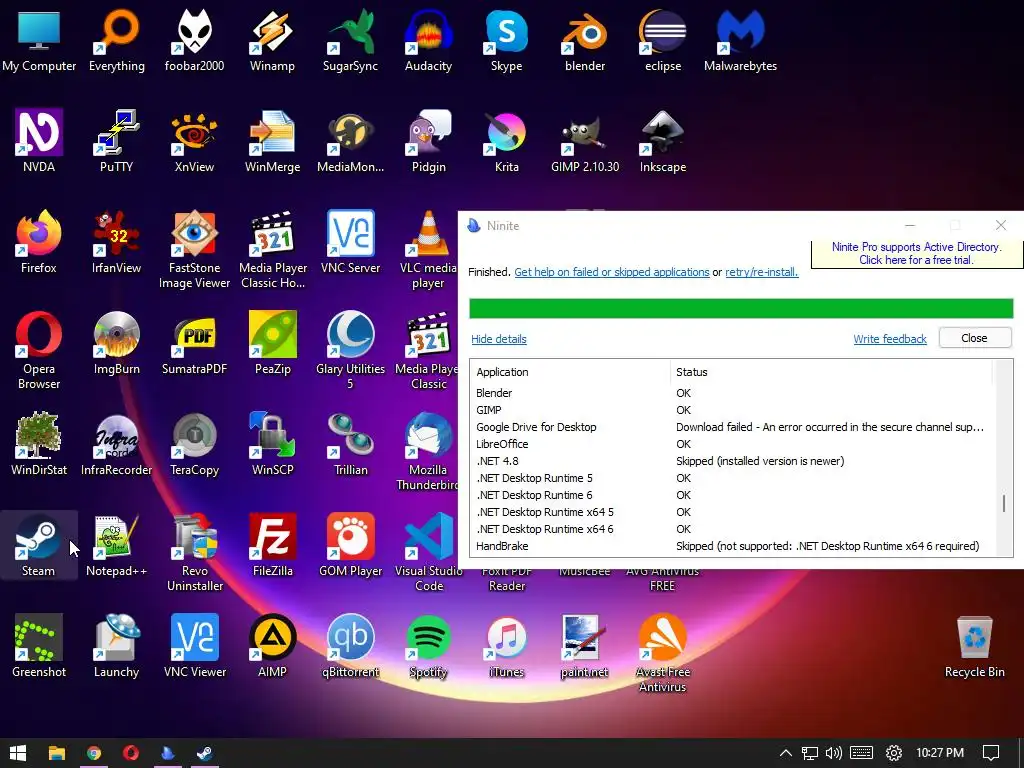The height and width of the screenshot is (768, 1024).
Task: Open the Write feedback link
Action: pyautogui.click(x=889, y=339)
